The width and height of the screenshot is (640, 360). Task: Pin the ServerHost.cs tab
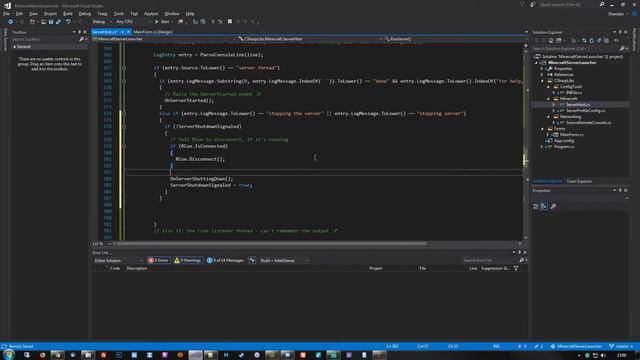point(122,32)
